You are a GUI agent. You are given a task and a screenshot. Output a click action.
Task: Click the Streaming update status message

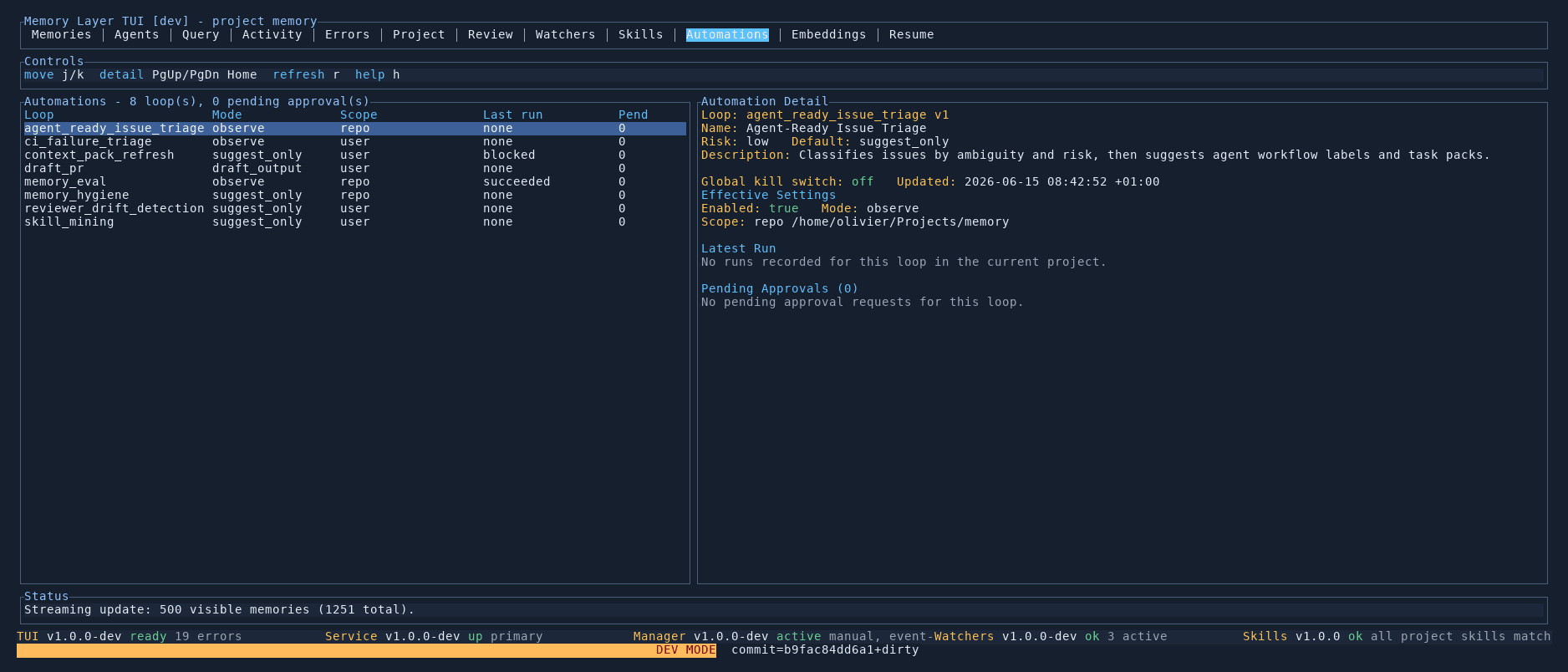pos(219,609)
